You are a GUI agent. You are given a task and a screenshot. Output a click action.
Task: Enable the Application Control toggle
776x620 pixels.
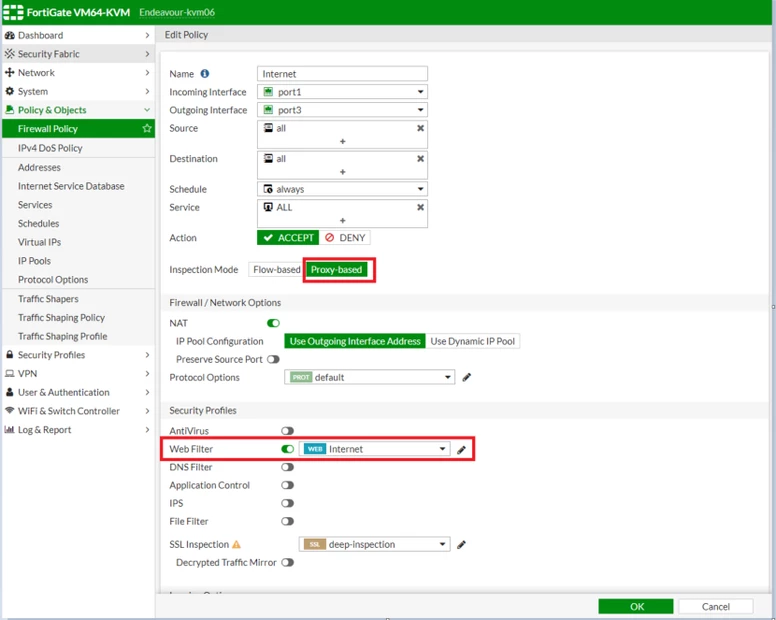click(x=288, y=485)
